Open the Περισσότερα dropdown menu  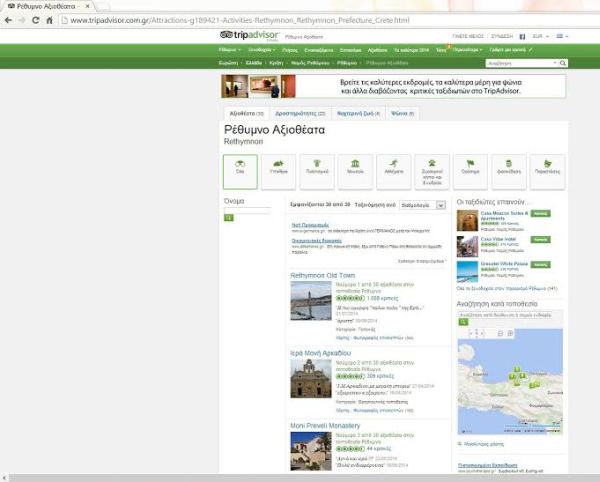click(x=467, y=50)
